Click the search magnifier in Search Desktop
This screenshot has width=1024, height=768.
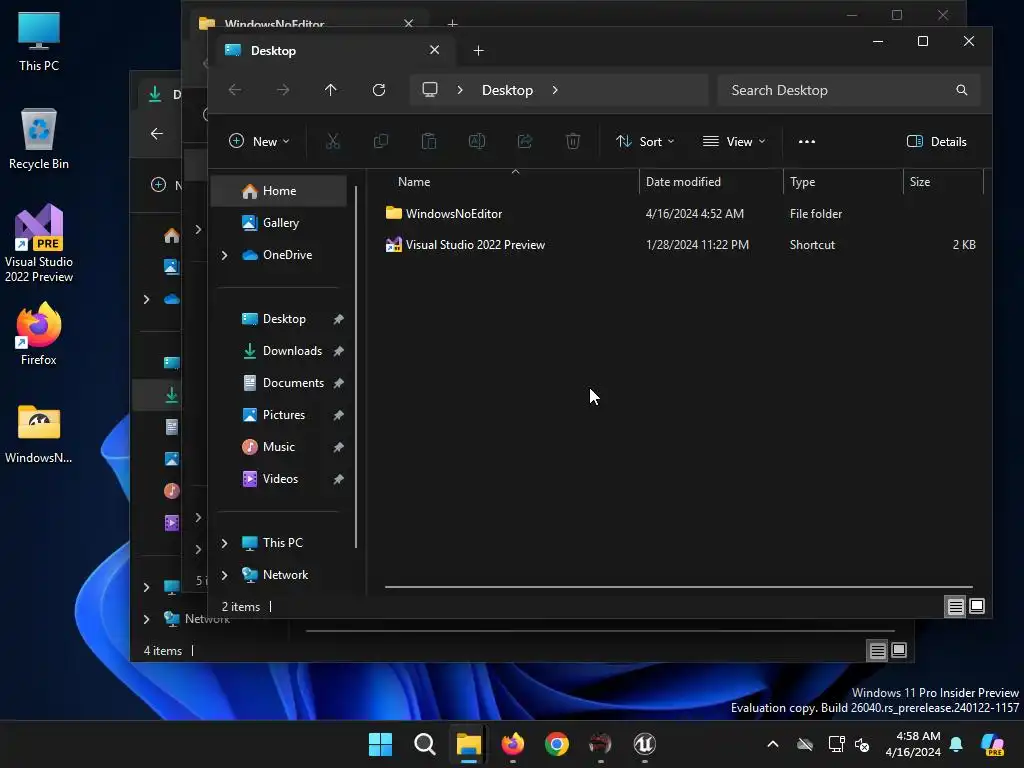[961, 90]
